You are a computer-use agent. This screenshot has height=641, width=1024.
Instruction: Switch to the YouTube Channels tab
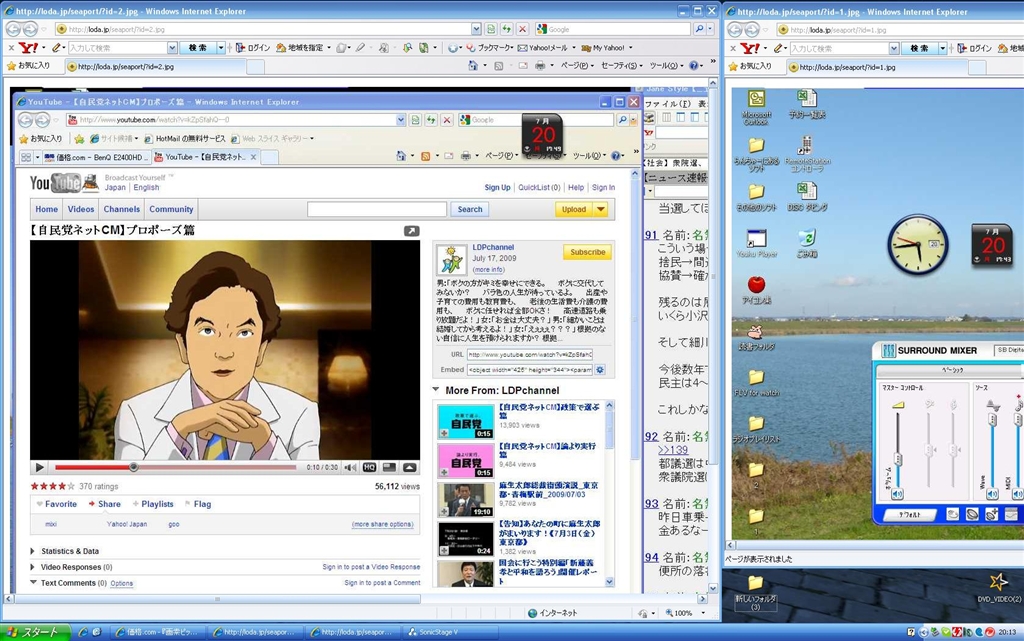click(x=121, y=210)
